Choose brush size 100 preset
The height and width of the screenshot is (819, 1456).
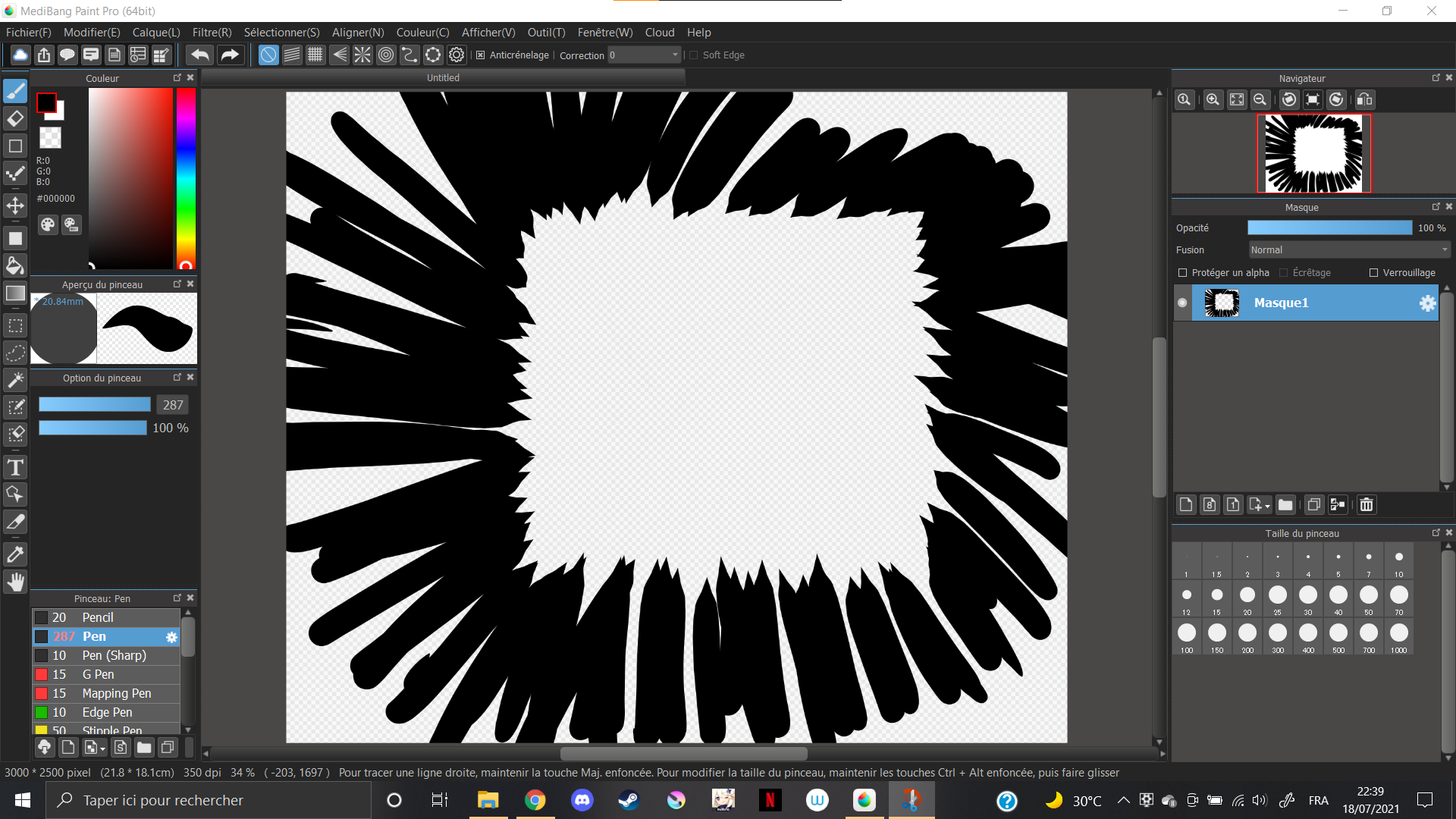click(x=1187, y=637)
